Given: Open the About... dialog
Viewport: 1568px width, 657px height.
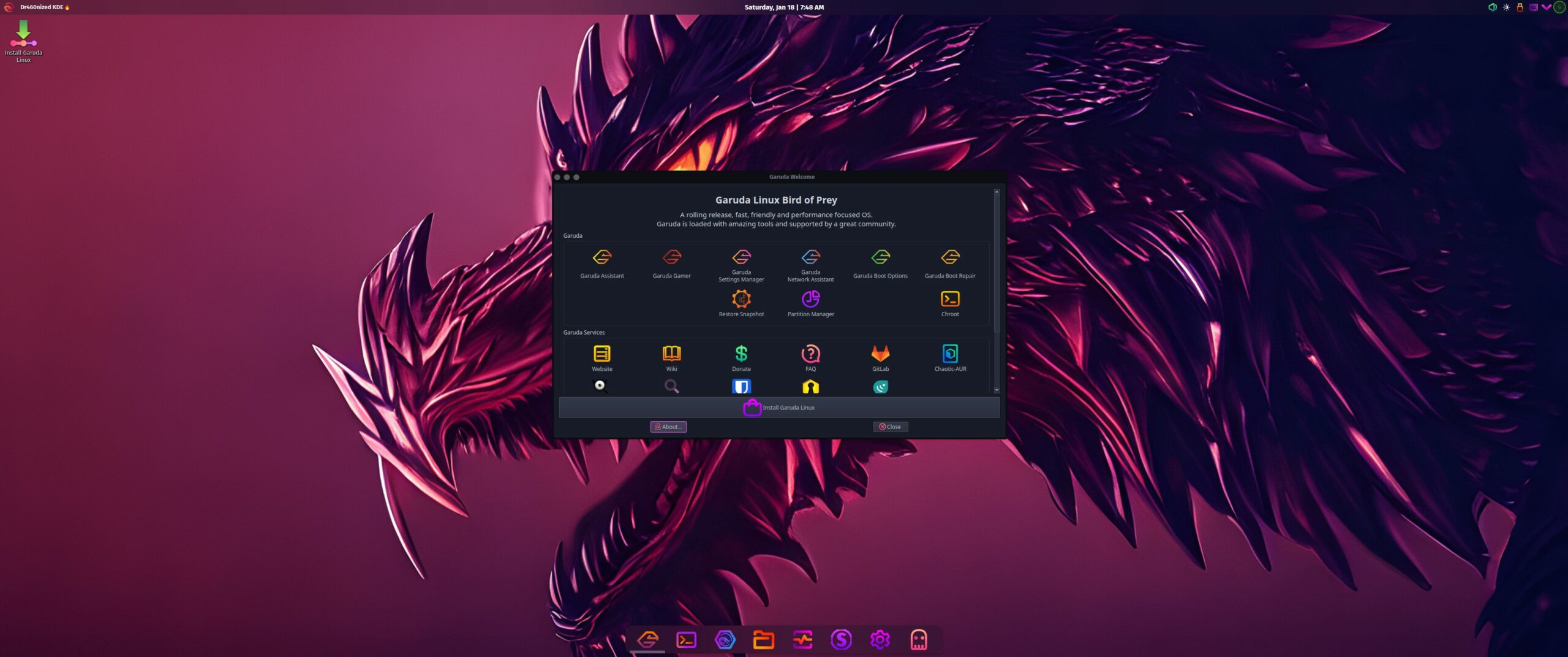Looking at the screenshot, I should (x=668, y=427).
